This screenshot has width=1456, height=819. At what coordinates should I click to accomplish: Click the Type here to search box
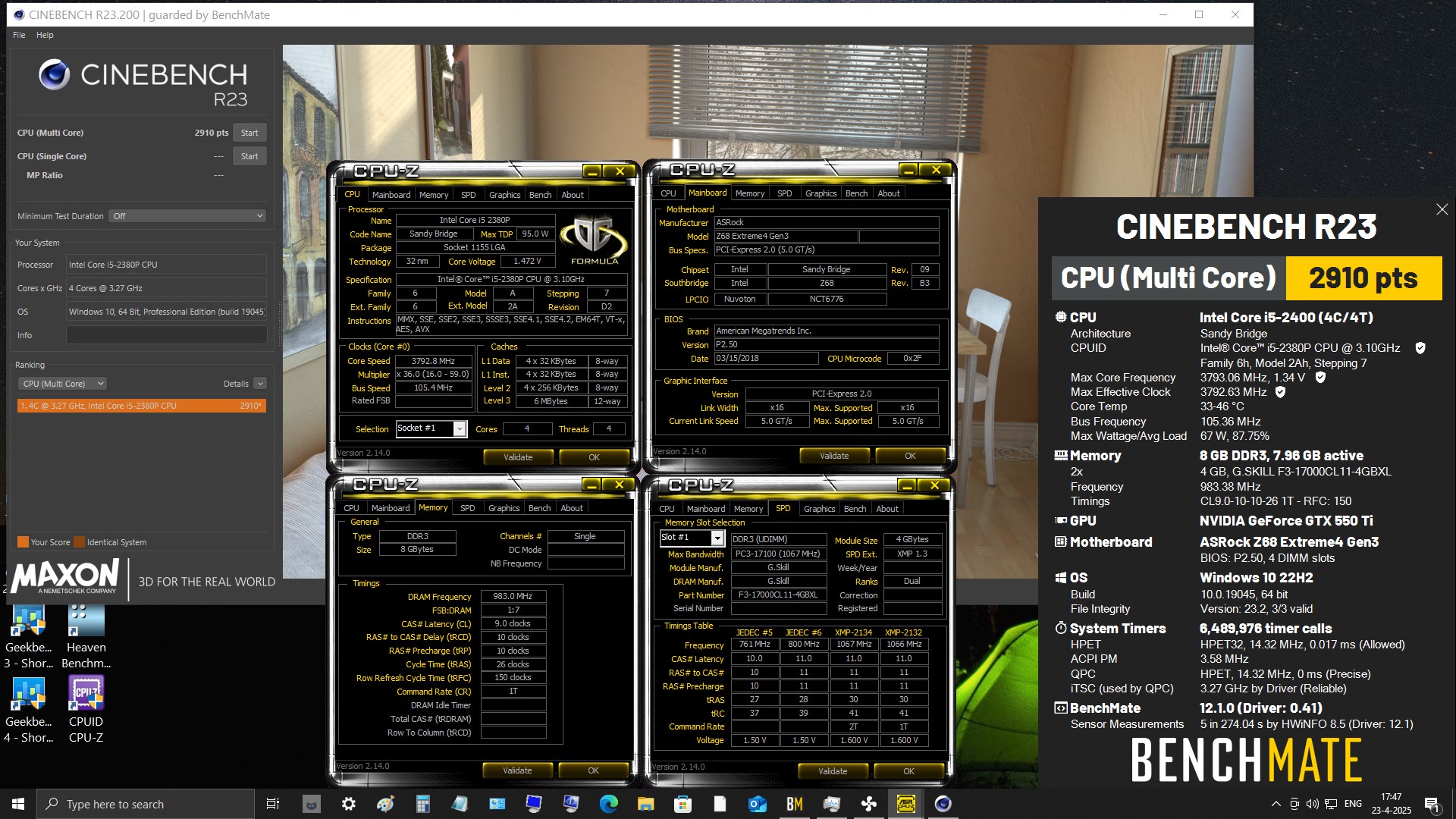click(146, 804)
